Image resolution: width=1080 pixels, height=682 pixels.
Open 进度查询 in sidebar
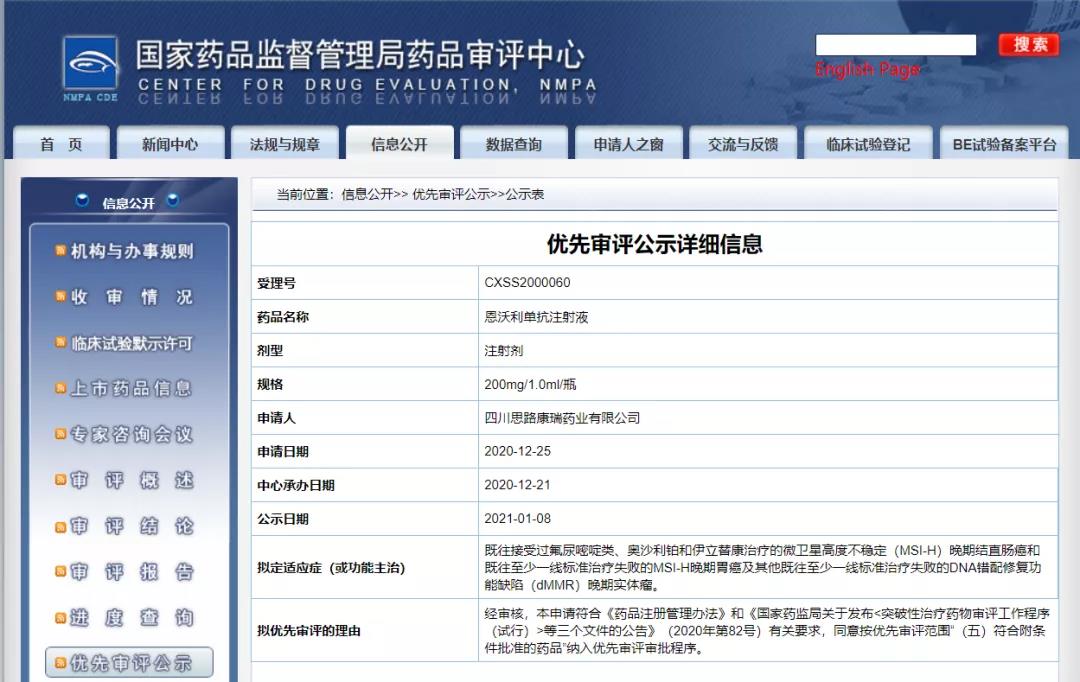pos(132,617)
